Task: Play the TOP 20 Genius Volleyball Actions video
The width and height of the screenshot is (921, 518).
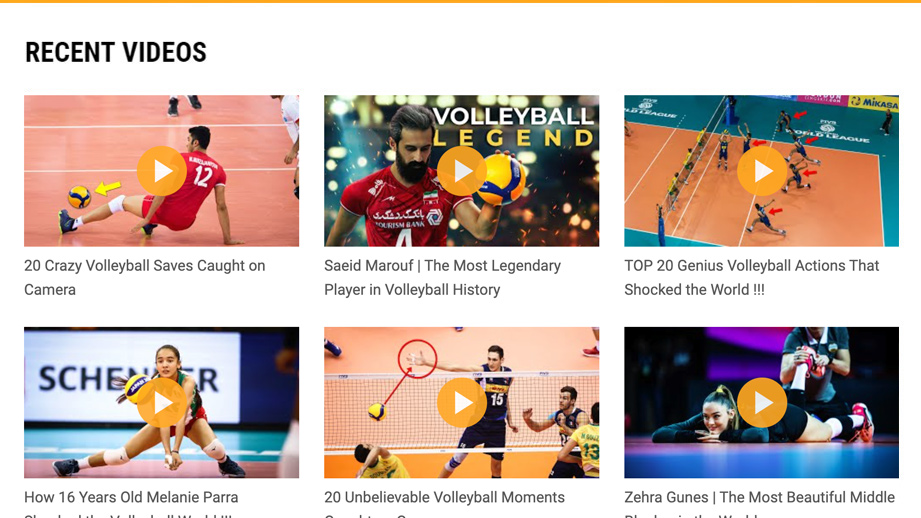Action: (x=762, y=171)
